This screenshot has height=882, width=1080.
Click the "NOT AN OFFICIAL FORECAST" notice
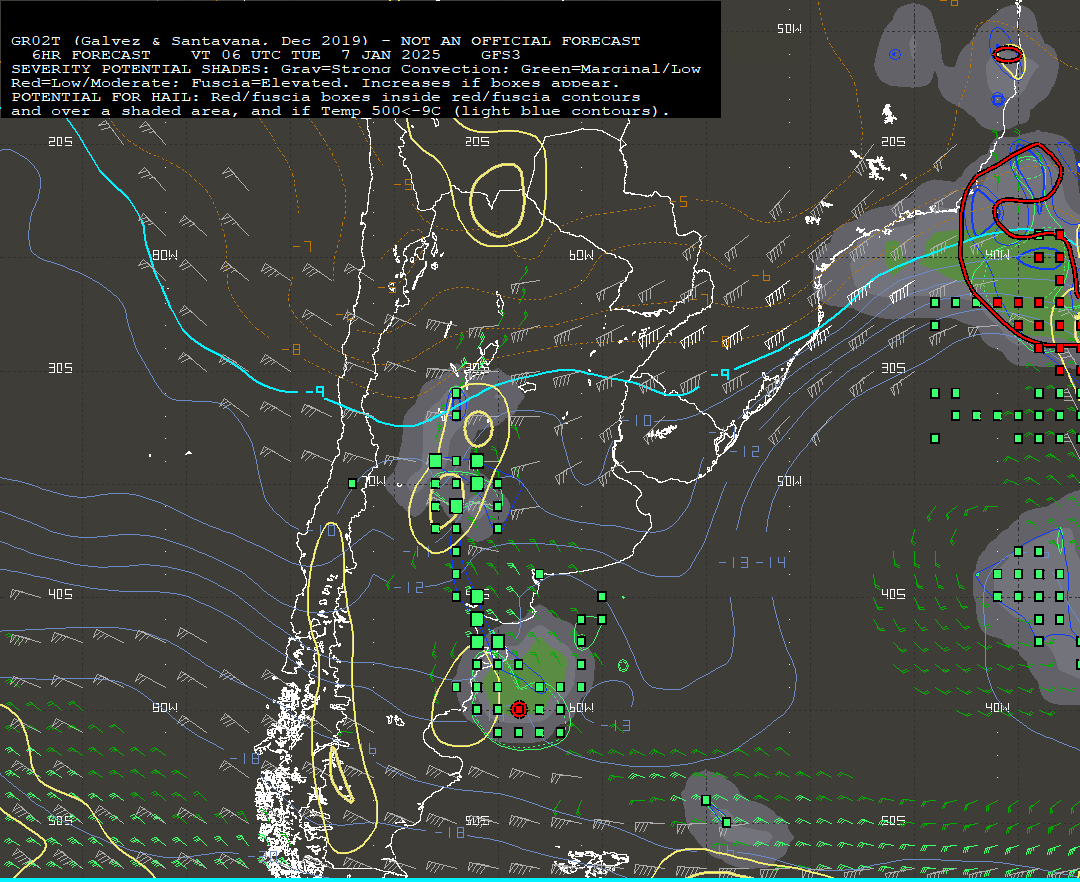520,41
